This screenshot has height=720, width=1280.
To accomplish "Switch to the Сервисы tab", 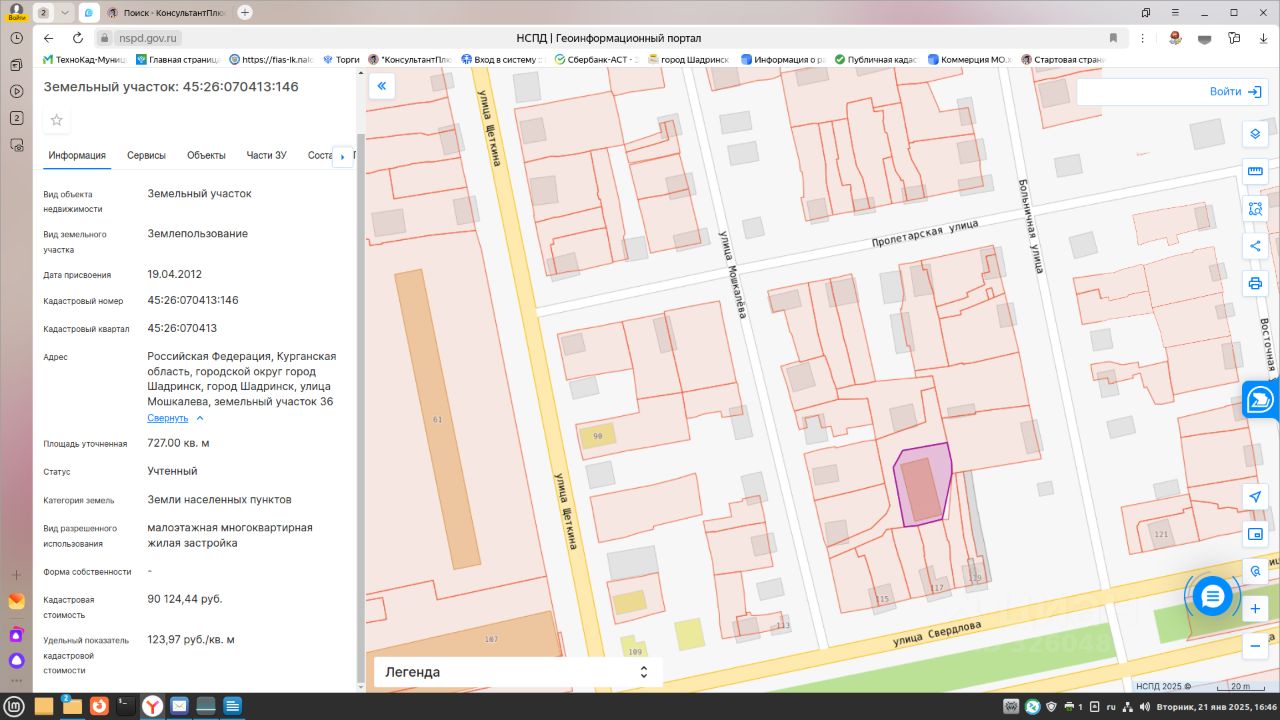I will click(146, 155).
